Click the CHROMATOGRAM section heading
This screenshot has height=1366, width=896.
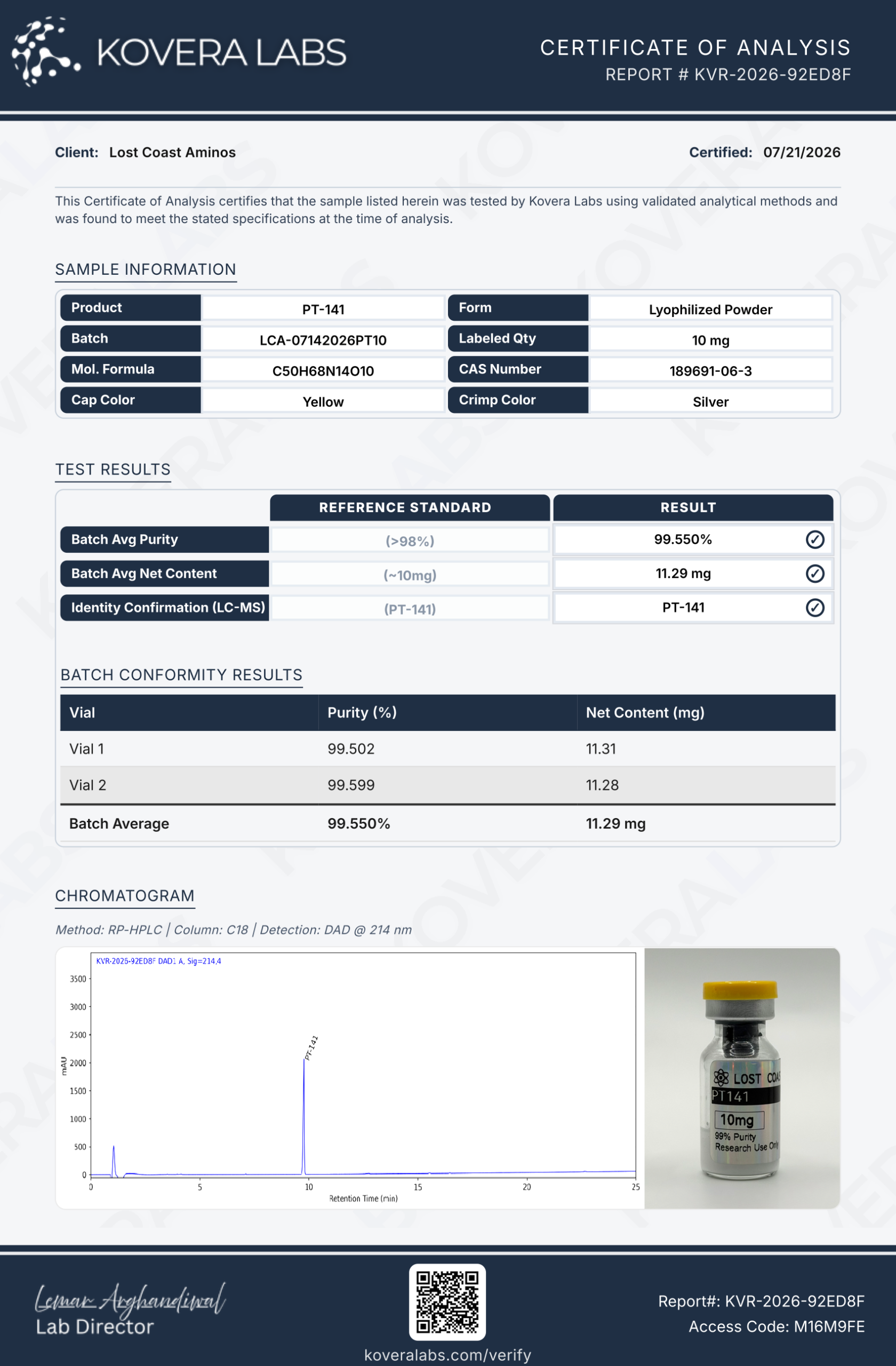(x=124, y=895)
